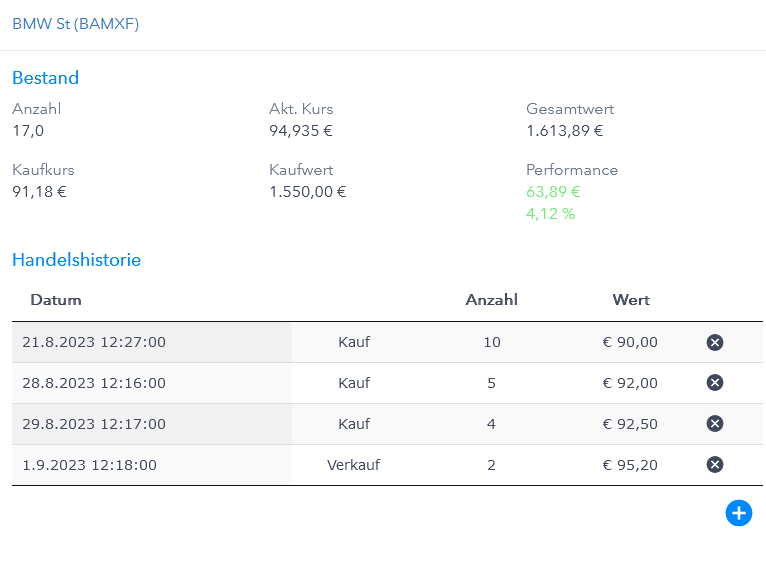The height and width of the screenshot is (578, 766).
Task: Click the € 92,00 value
Action: [630, 383]
